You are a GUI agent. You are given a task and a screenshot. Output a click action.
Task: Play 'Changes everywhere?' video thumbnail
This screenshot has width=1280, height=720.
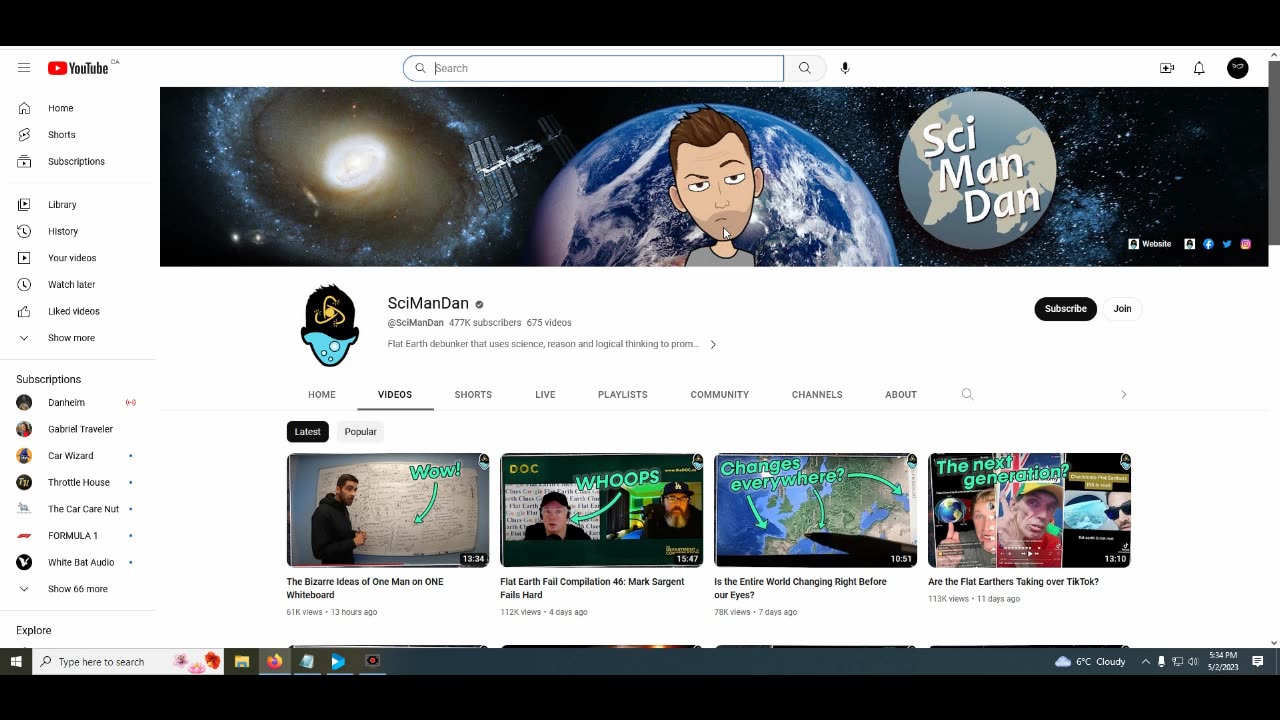click(x=815, y=510)
